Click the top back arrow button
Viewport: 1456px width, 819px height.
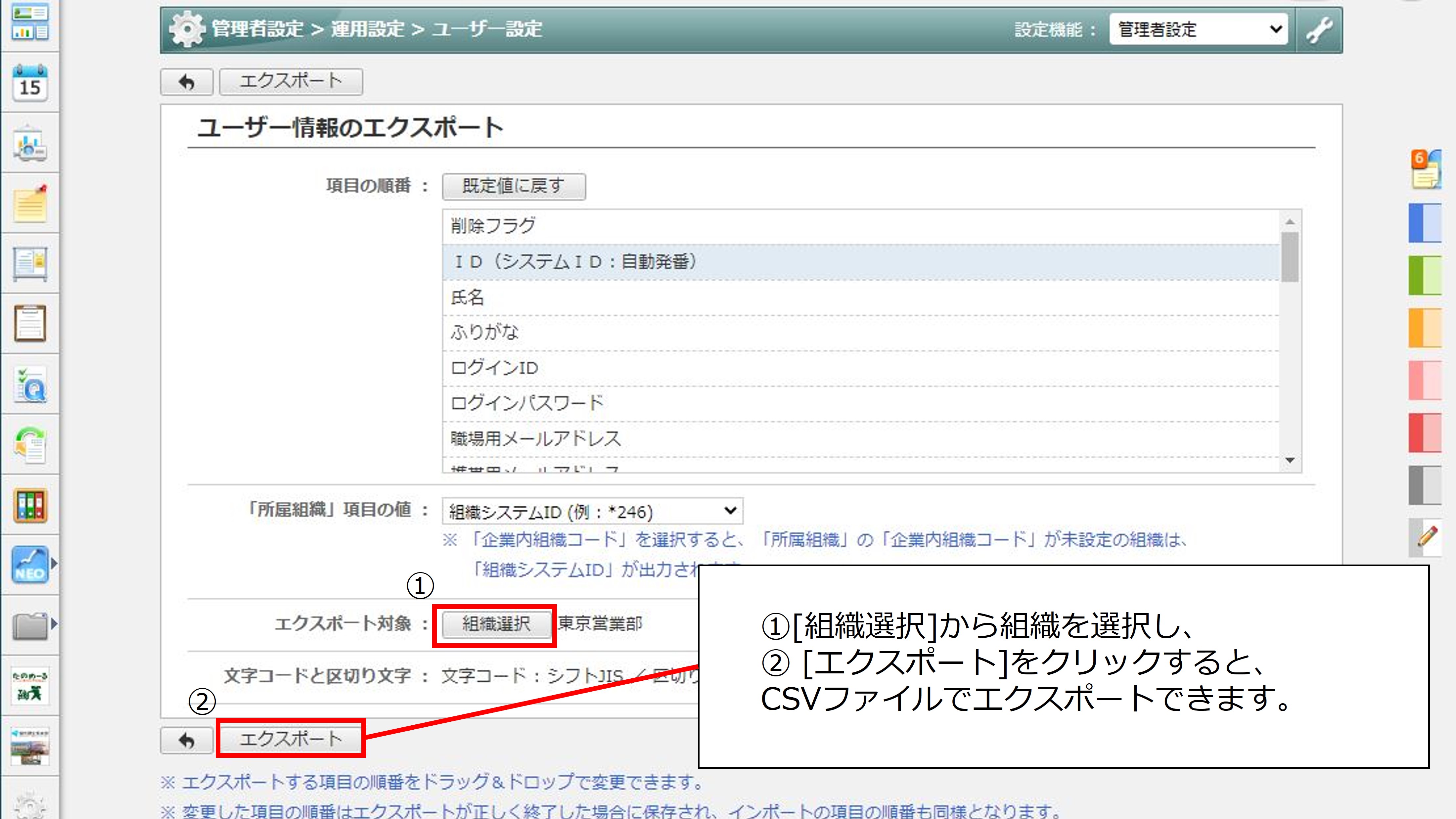(x=187, y=82)
